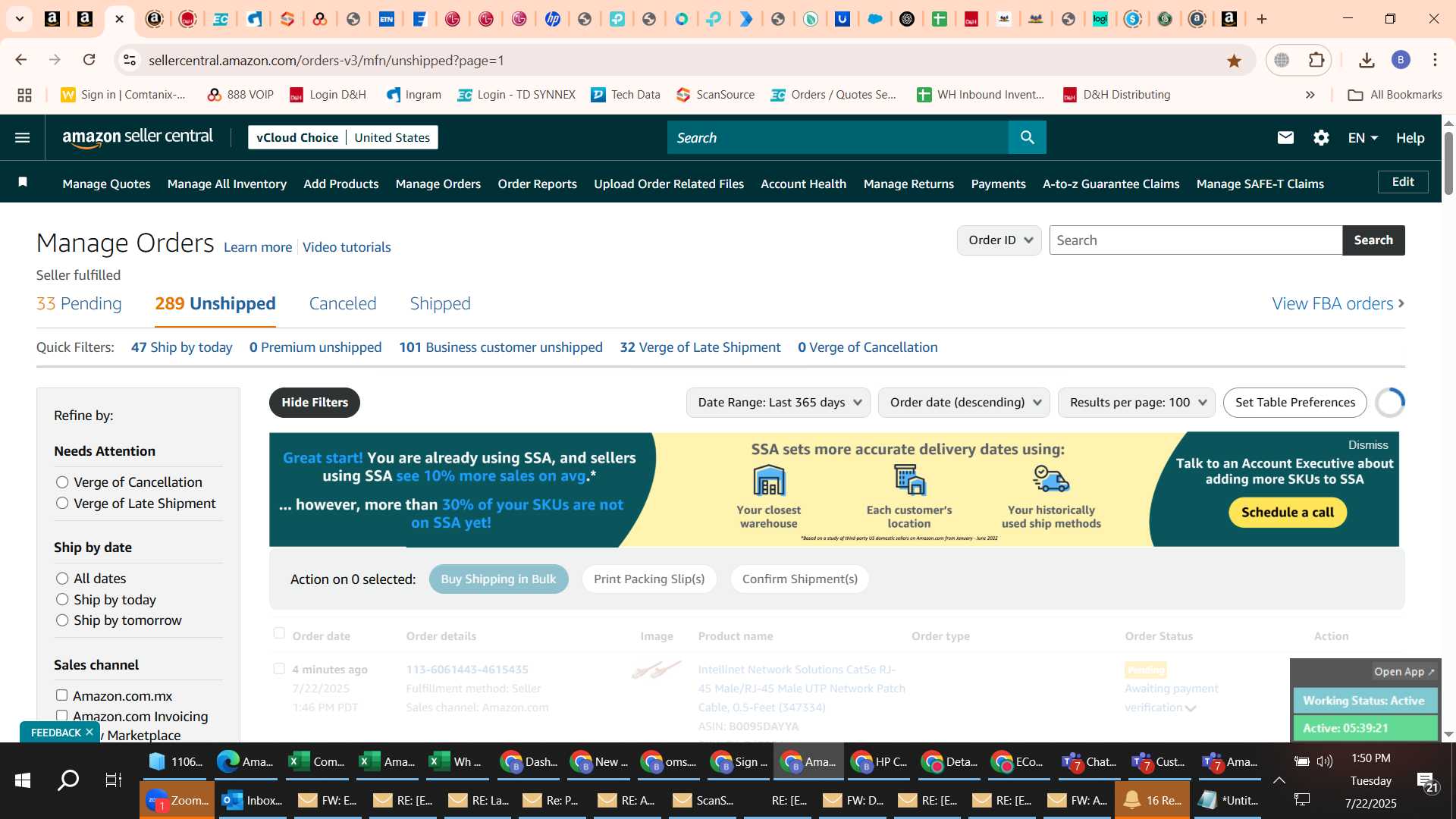1456x819 pixels.
Task: Show hidden system tray icons chevron
Action: (x=1279, y=780)
